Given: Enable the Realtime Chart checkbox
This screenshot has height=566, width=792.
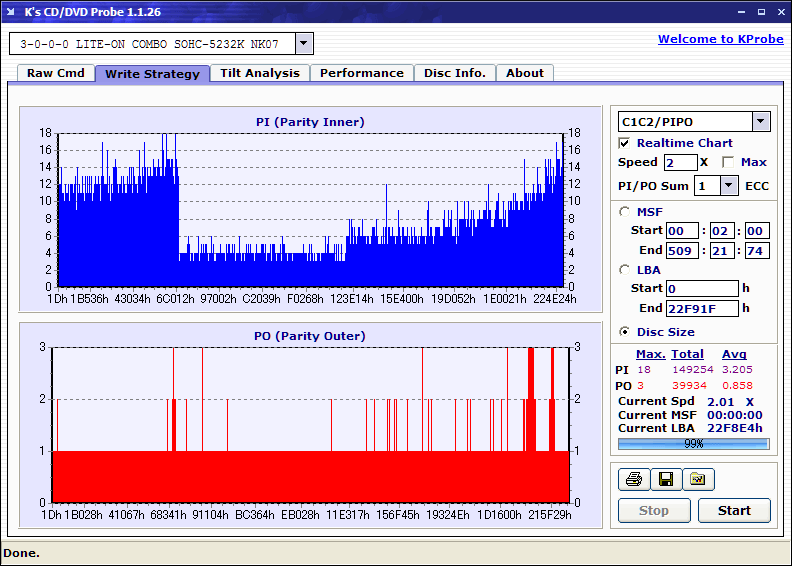Looking at the screenshot, I should tap(625, 143).
